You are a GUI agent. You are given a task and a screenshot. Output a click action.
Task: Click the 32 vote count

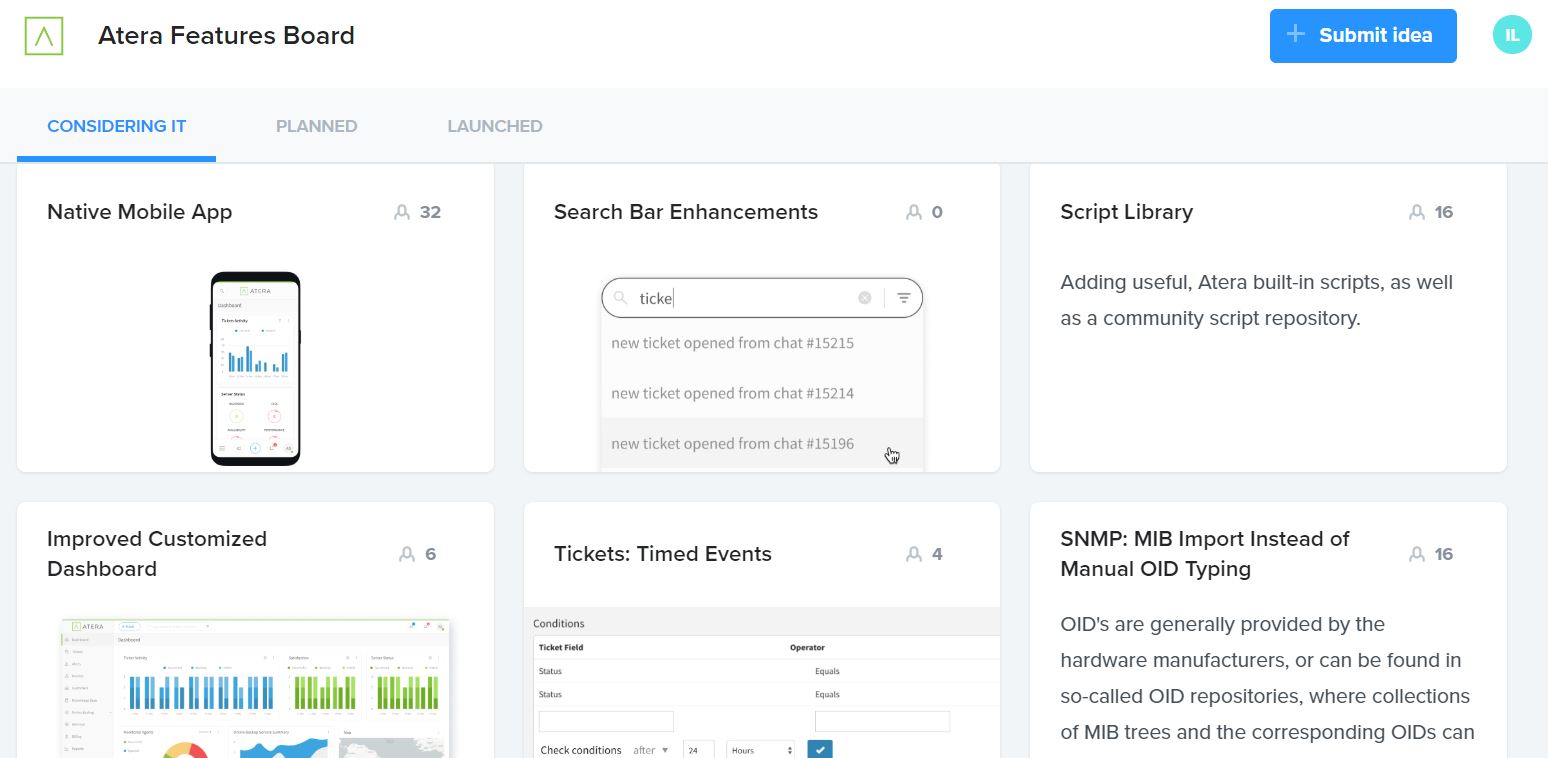click(x=431, y=212)
